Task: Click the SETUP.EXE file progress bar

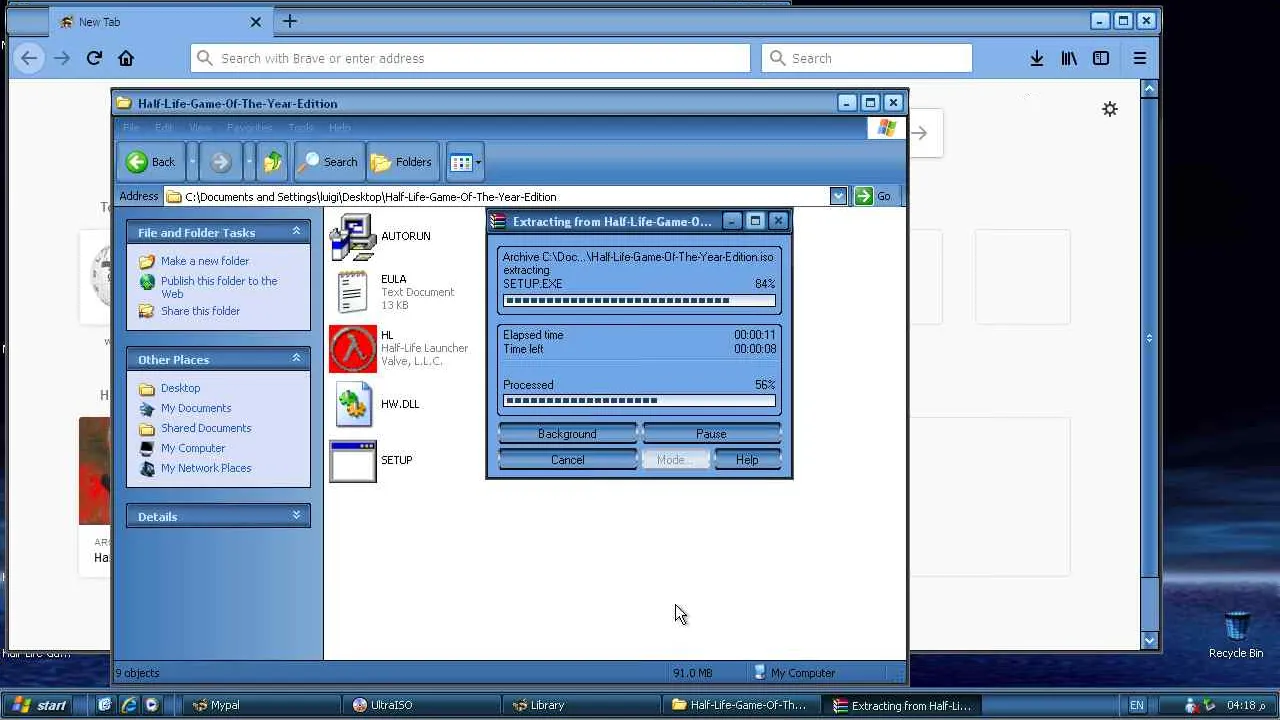Action: 639,301
